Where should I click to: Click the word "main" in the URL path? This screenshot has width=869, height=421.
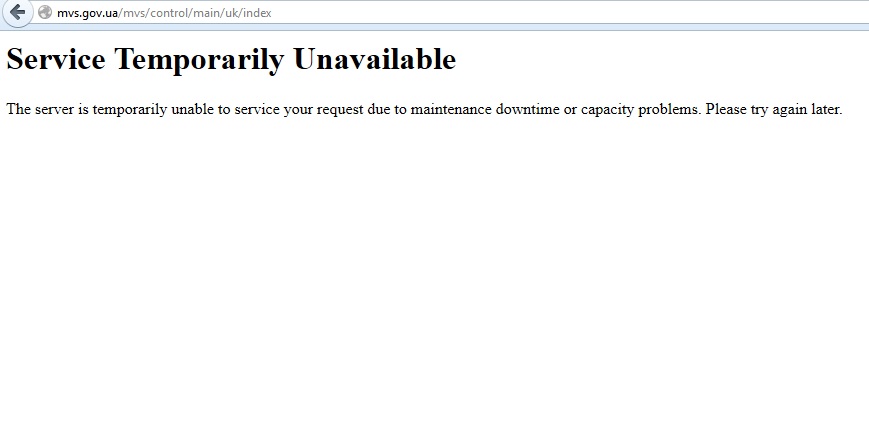(x=205, y=13)
